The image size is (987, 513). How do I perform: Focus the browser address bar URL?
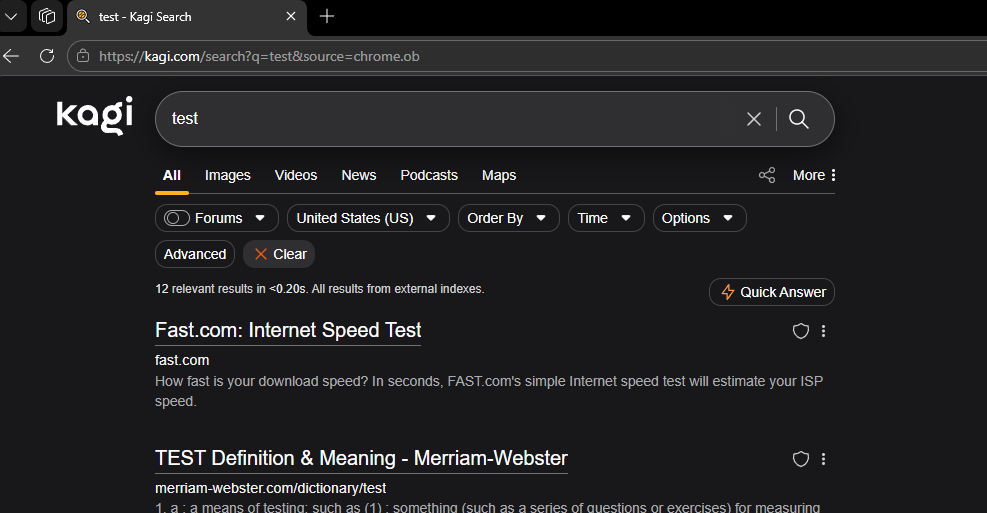259,56
